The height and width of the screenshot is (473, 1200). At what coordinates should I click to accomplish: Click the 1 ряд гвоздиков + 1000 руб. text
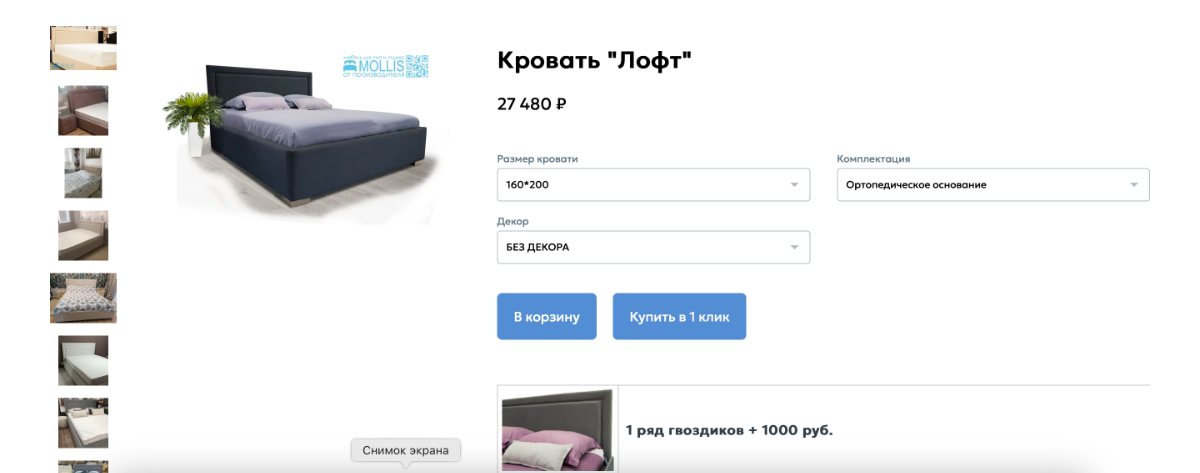coord(729,431)
